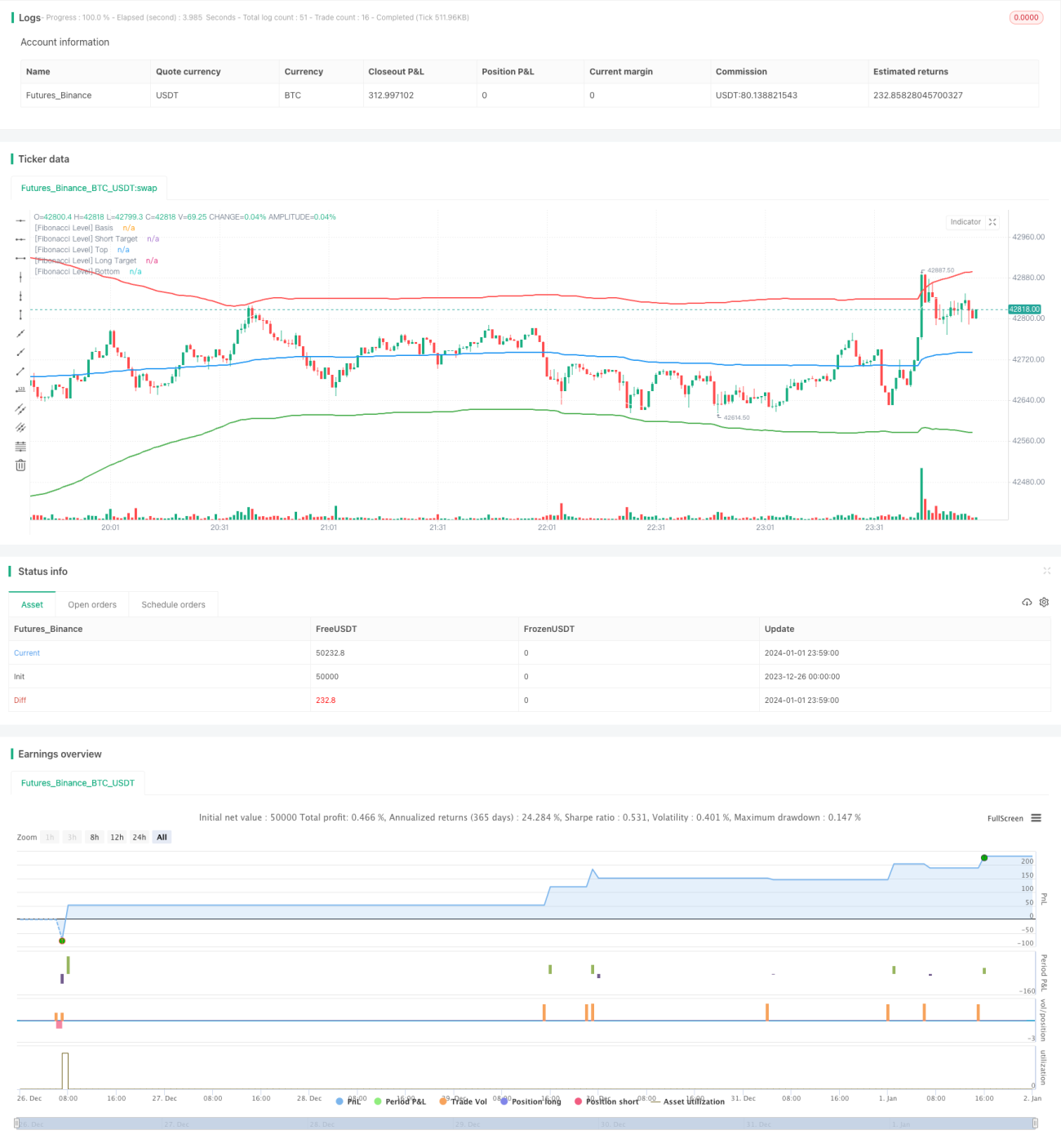
Task: Click the cloud download icon in Status info
Action: pyautogui.click(x=1027, y=603)
